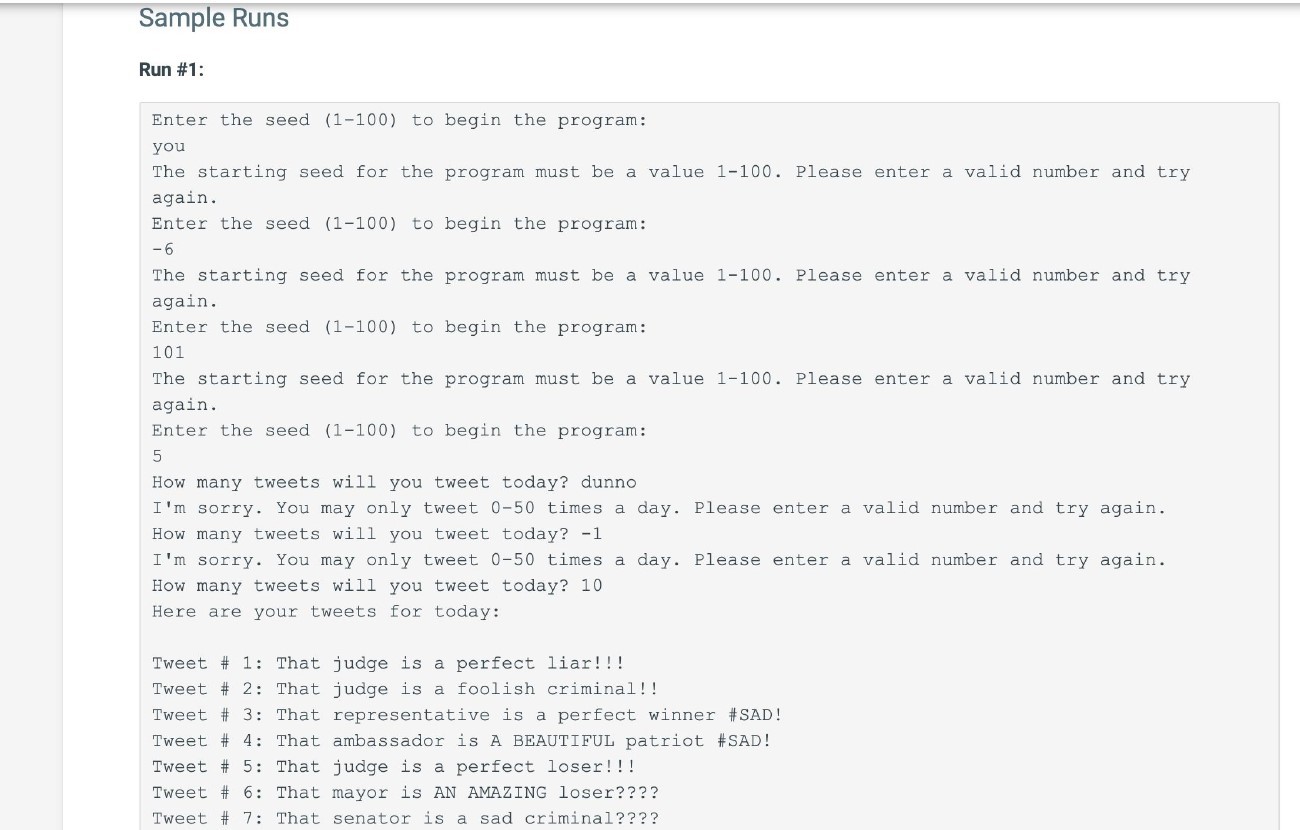Image resolution: width=1300 pixels, height=830 pixels.
Task: Click the word "dunno" in the tweets prompt
Action: pos(608,482)
